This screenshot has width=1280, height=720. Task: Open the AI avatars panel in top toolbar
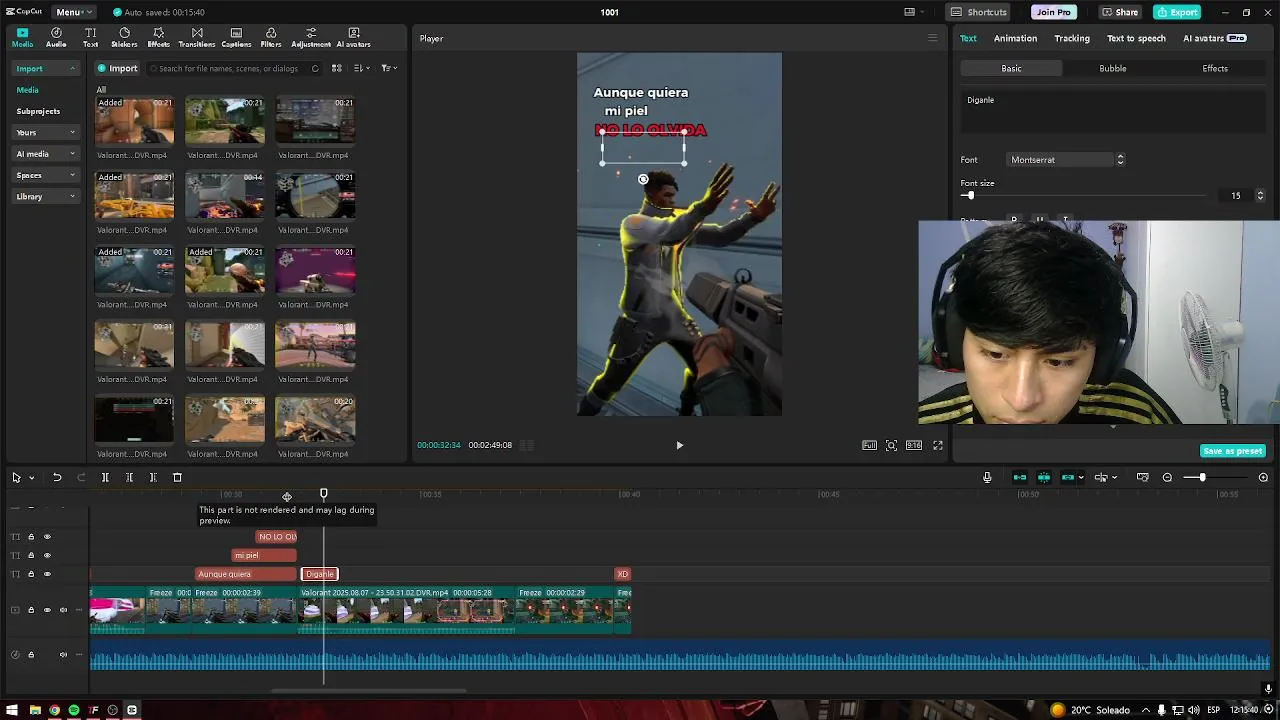point(354,38)
